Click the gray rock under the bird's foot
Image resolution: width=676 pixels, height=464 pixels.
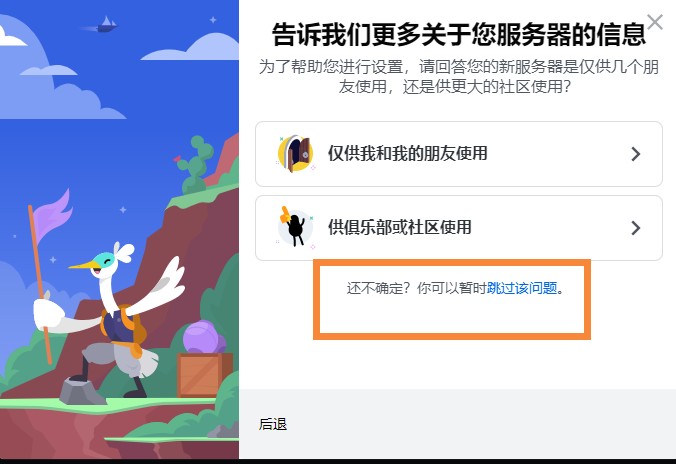pyautogui.click(x=82, y=391)
